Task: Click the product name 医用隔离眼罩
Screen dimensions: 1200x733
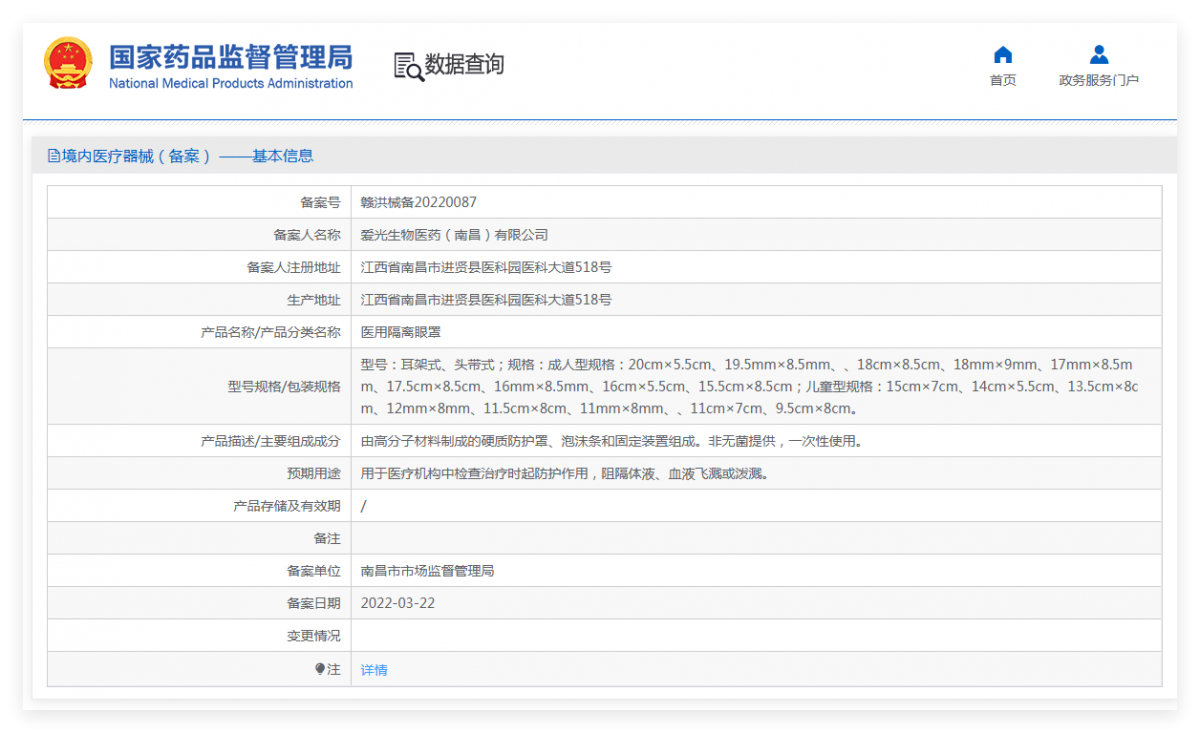Action: click(x=400, y=332)
